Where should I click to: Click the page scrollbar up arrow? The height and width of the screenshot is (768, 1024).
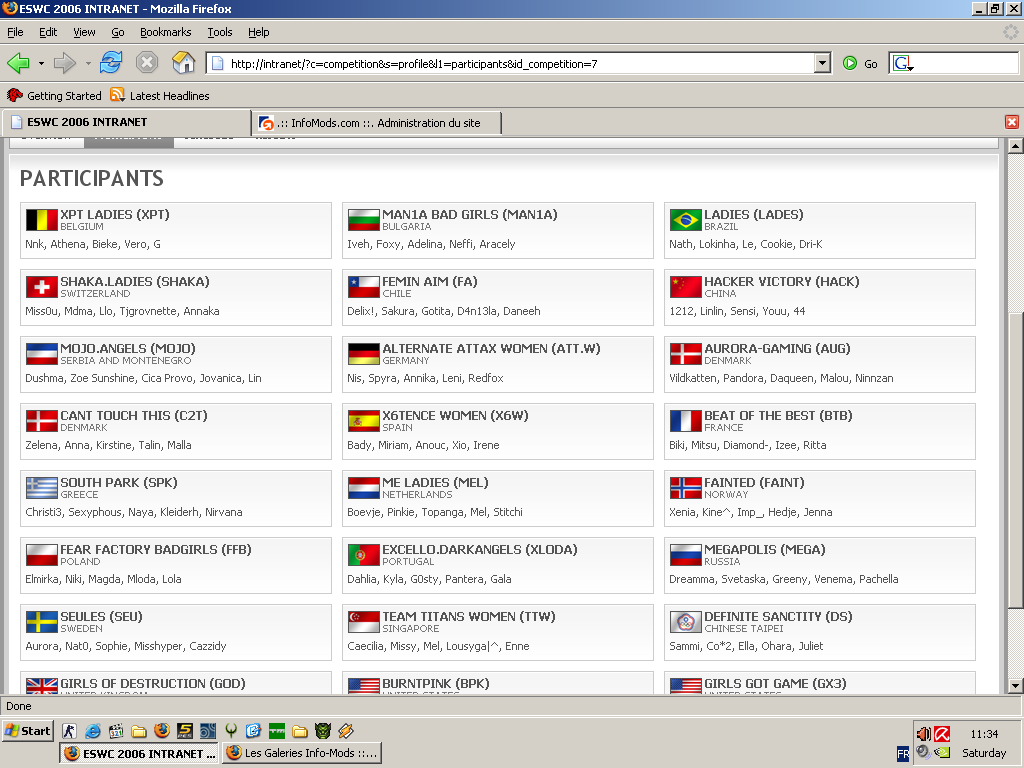(x=1015, y=146)
